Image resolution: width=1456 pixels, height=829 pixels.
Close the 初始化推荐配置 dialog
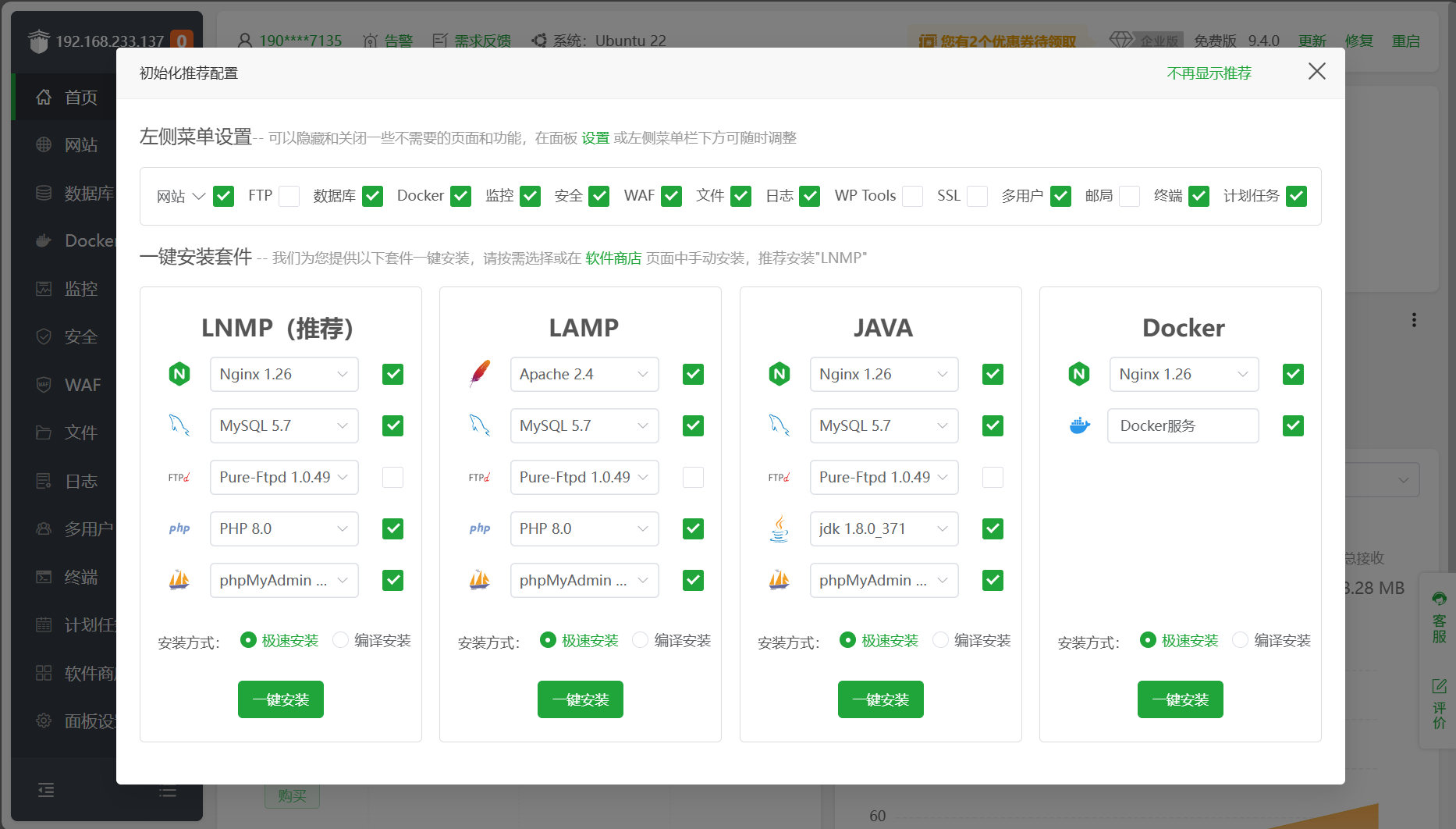tap(1316, 72)
